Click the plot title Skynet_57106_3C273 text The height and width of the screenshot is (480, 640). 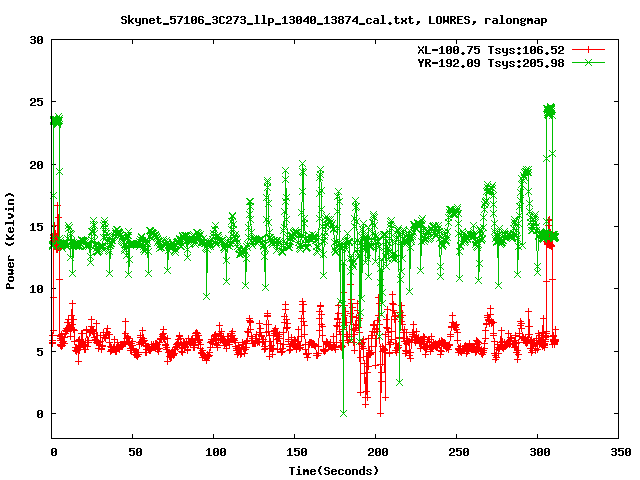click(x=333, y=20)
